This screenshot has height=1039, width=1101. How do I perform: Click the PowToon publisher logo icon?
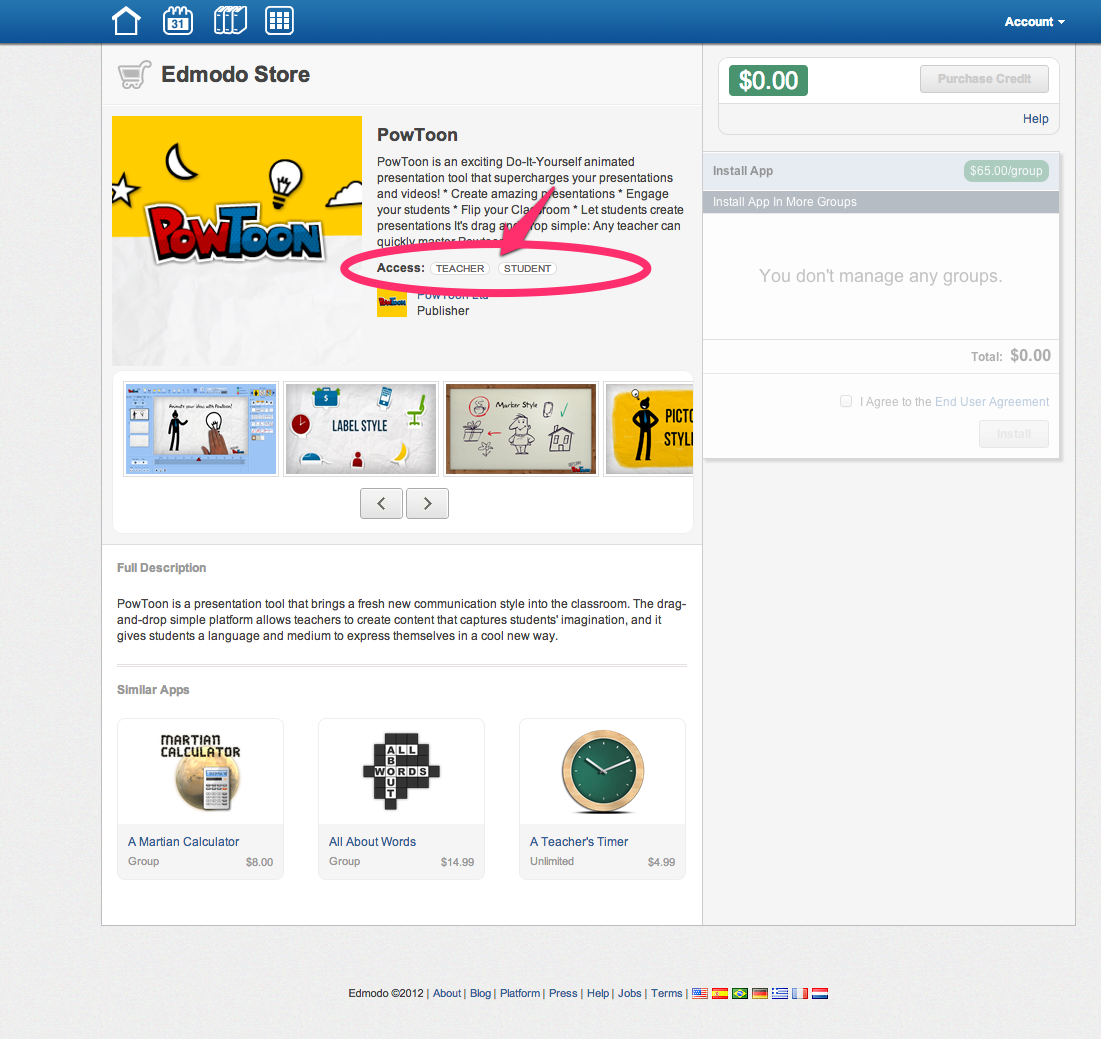point(392,303)
